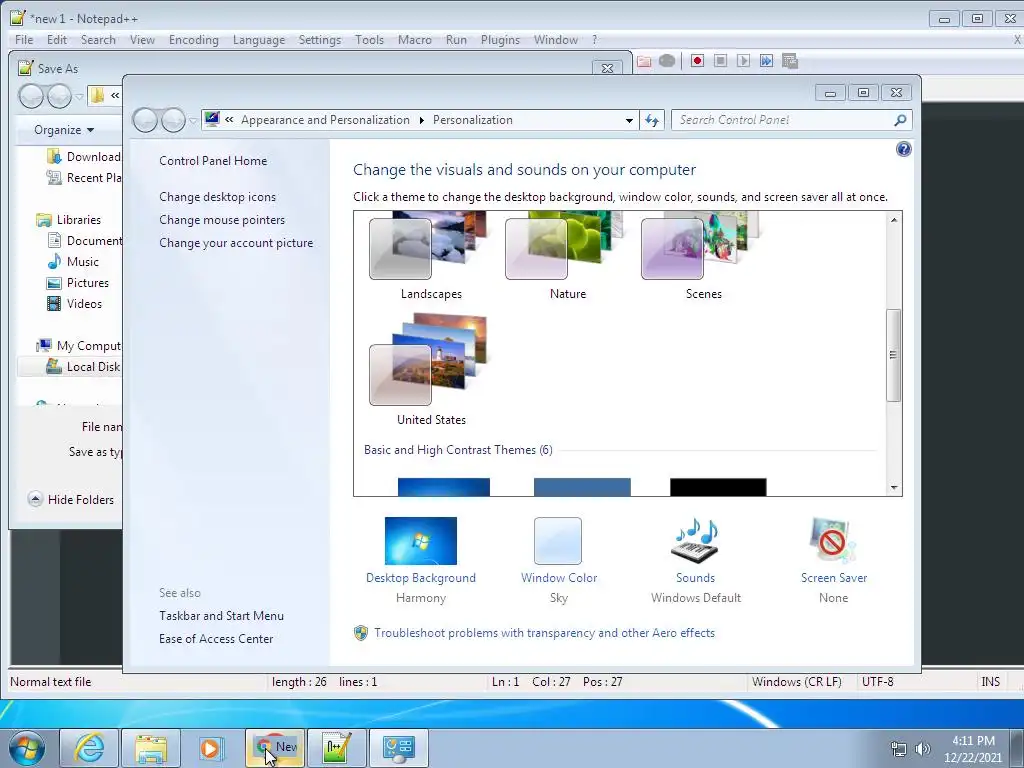Click the Control Panel taskbar button
Viewport: 1024px width, 768px height.
pos(399,748)
